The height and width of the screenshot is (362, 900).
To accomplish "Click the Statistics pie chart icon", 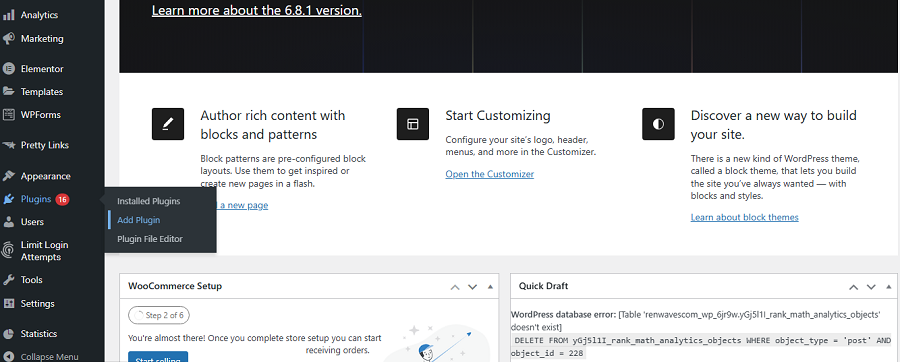I will [x=9, y=334].
